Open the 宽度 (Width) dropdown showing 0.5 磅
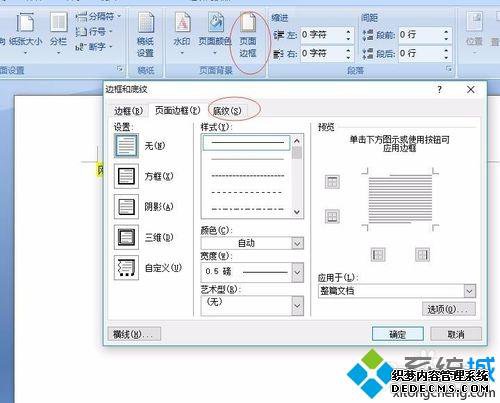 [252, 272]
